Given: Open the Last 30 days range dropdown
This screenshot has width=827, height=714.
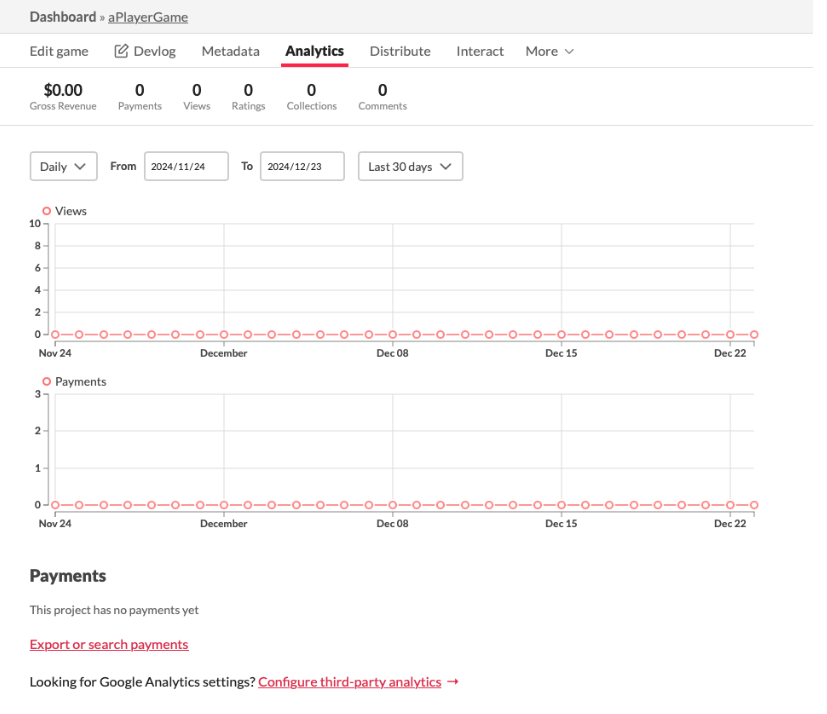Looking at the screenshot, I should tap(410, 166).
